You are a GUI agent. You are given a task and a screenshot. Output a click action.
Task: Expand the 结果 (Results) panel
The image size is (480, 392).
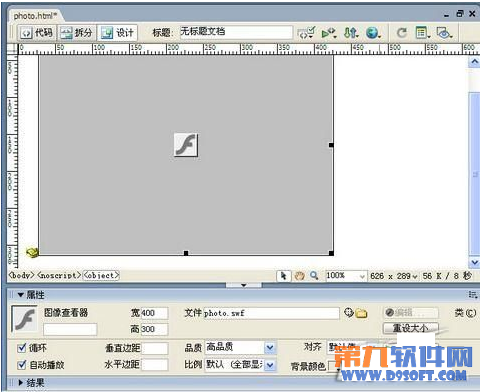click(21, 383)
